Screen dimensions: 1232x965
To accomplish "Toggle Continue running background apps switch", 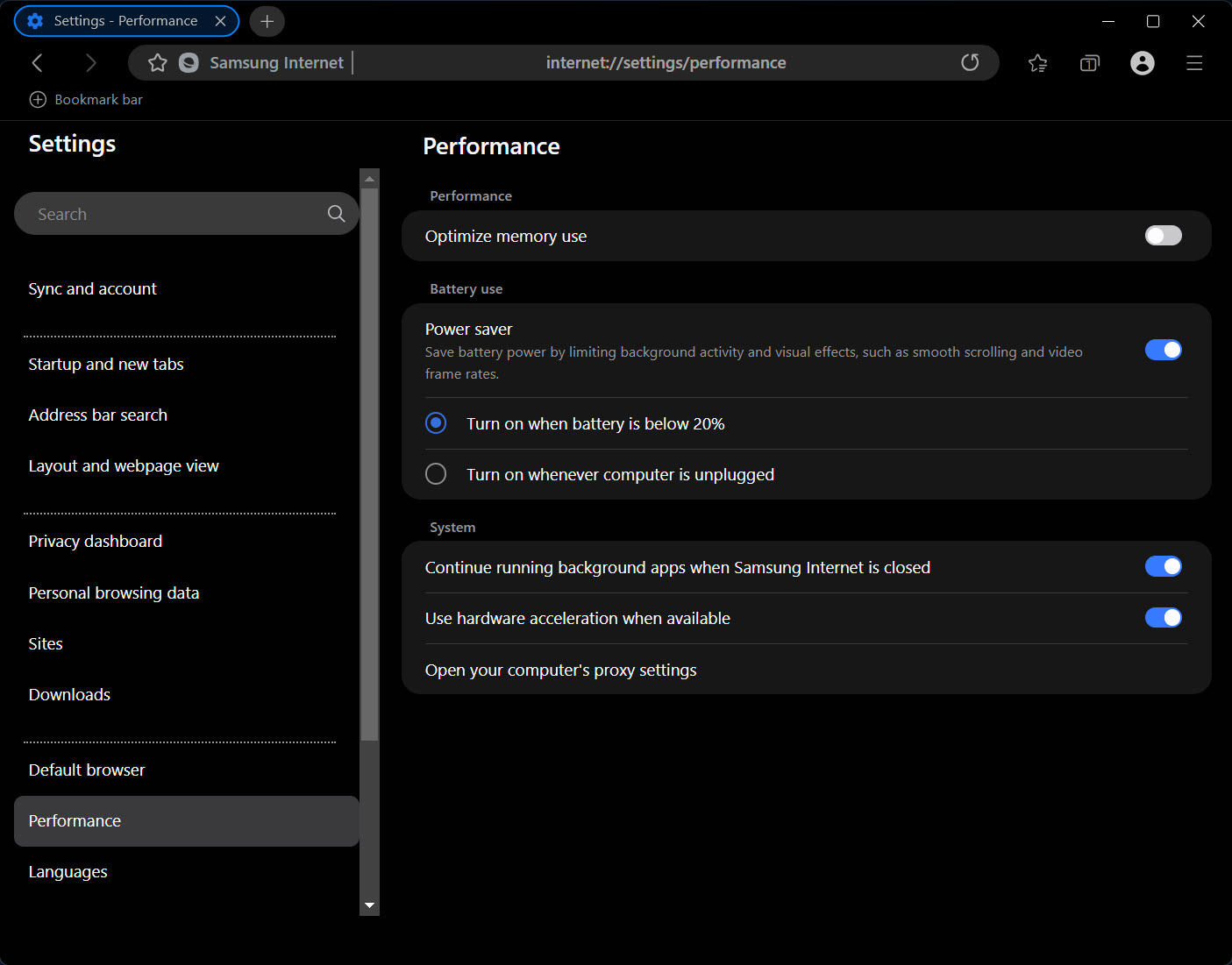I will pyautogui.click(x=1163, y=567).
